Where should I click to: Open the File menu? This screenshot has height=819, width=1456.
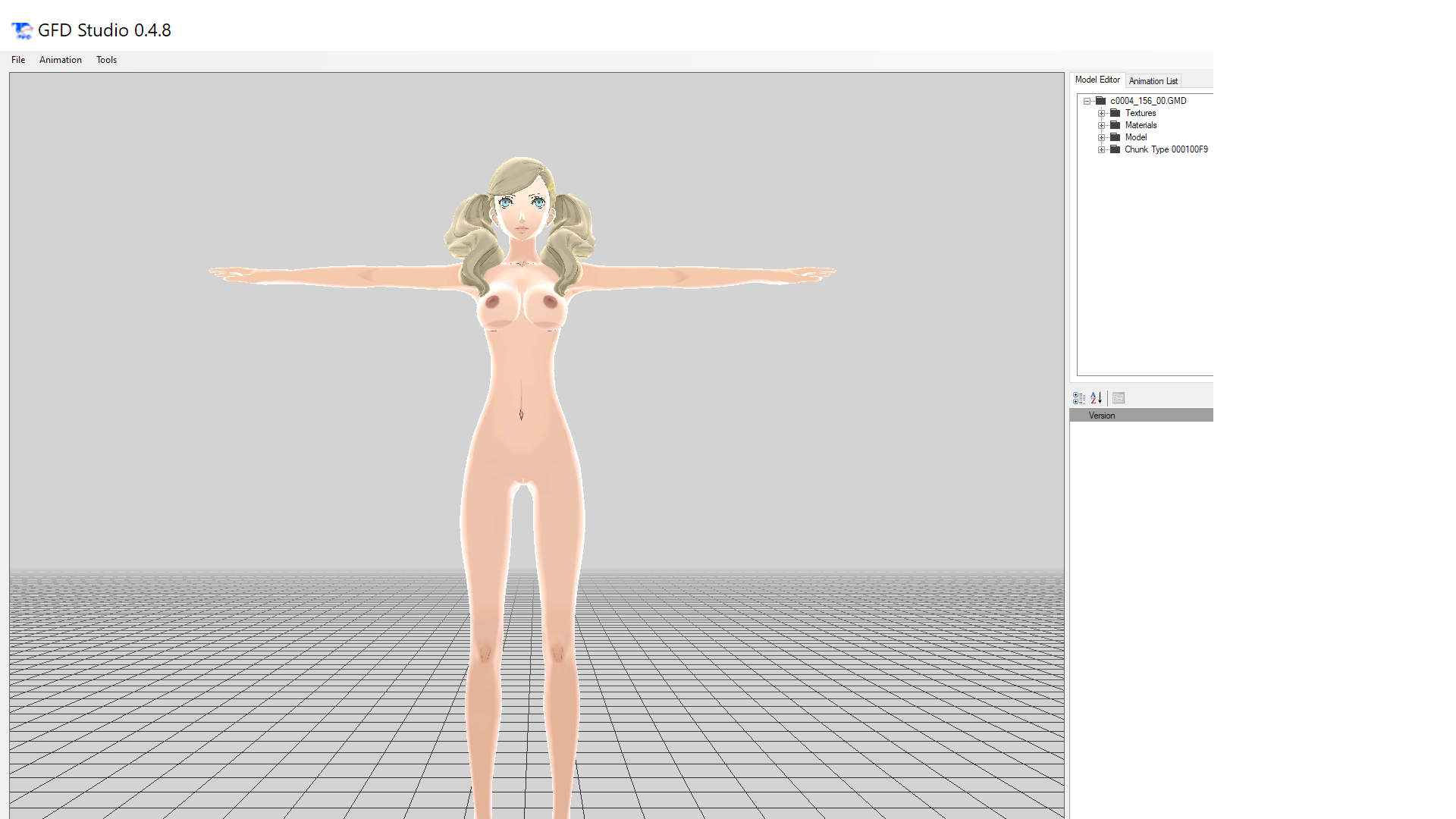pos(18,60)
